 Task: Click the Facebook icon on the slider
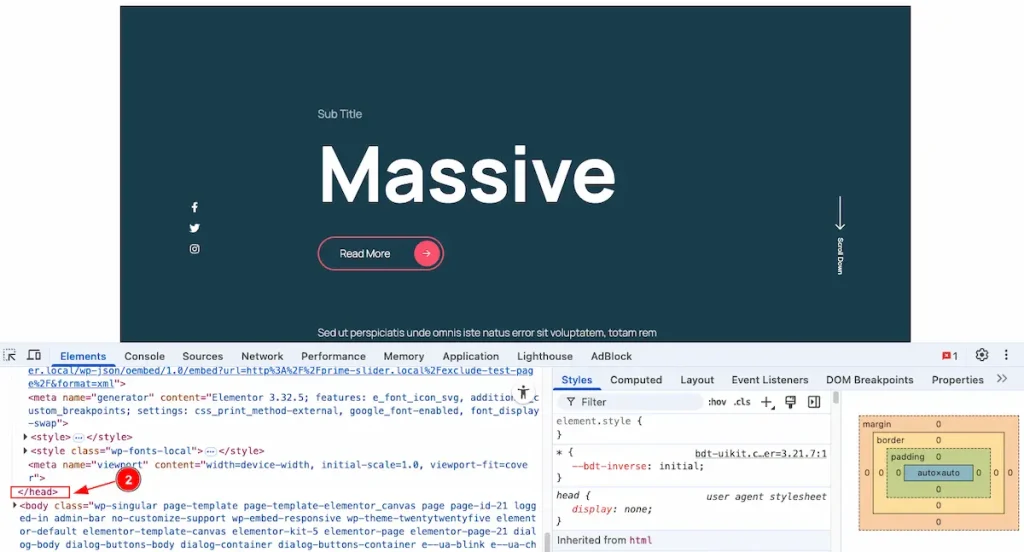pyautogui.click(x=195, y=207)
